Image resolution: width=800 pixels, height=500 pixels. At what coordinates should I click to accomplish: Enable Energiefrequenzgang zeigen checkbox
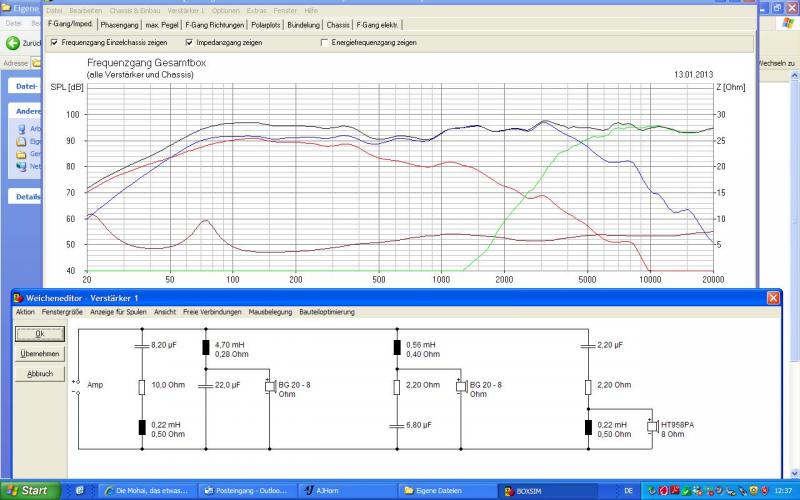[x=323, y=43]
